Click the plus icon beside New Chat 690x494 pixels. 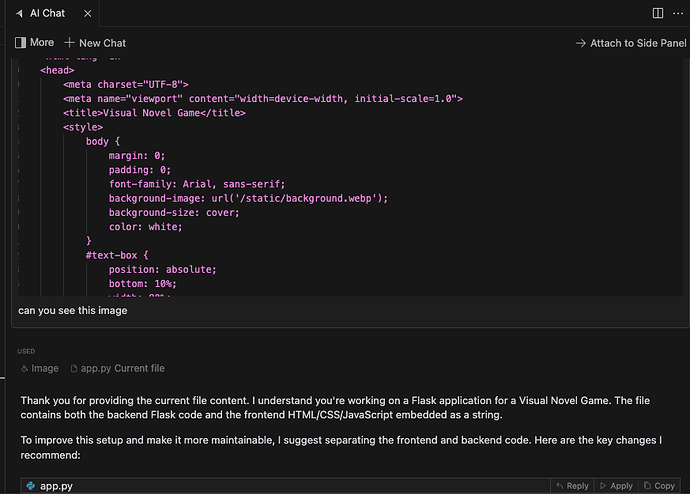pyautogui.click(x=69, y=43)
